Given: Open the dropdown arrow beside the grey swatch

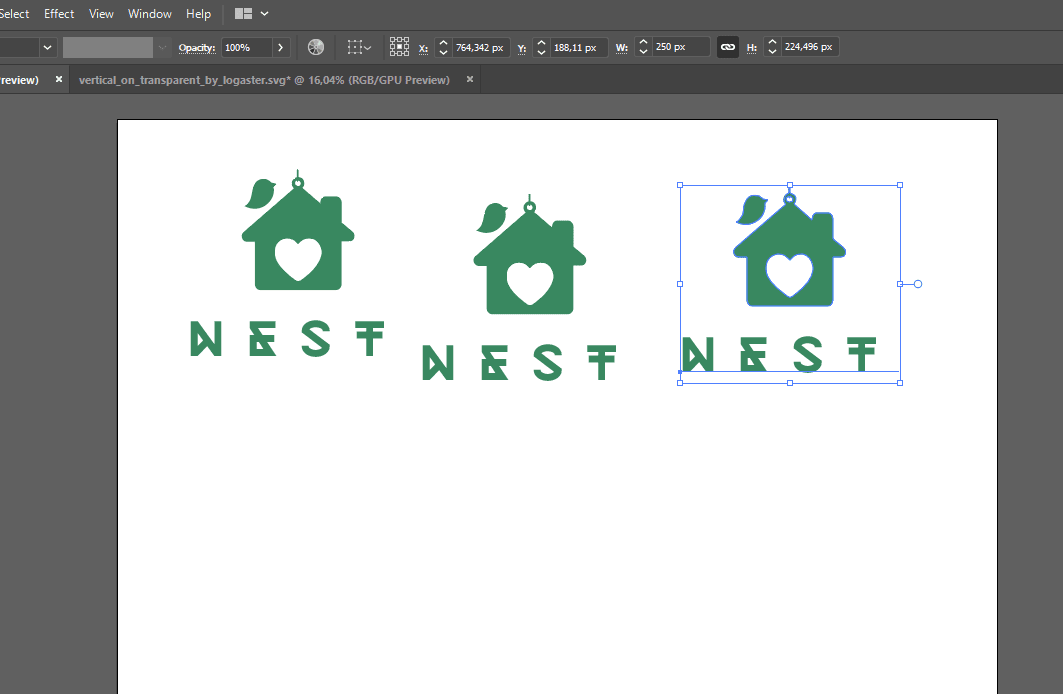Looking at the screenshot, I should [162, 47].
